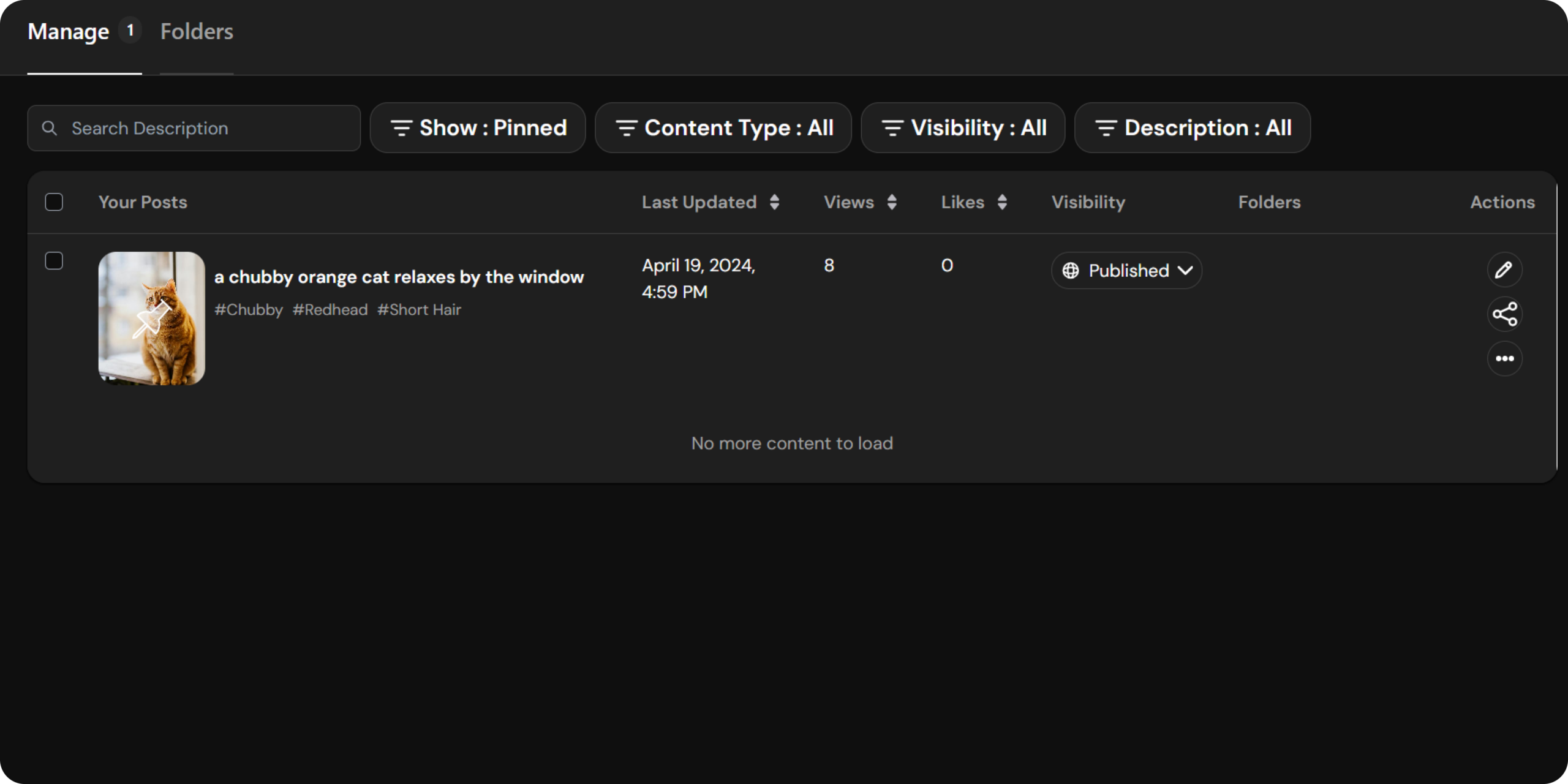The height and width of the screenshot is (784, 1568).
Task: Sort posts by Views using the sort arrows
Action: [893, 202]
